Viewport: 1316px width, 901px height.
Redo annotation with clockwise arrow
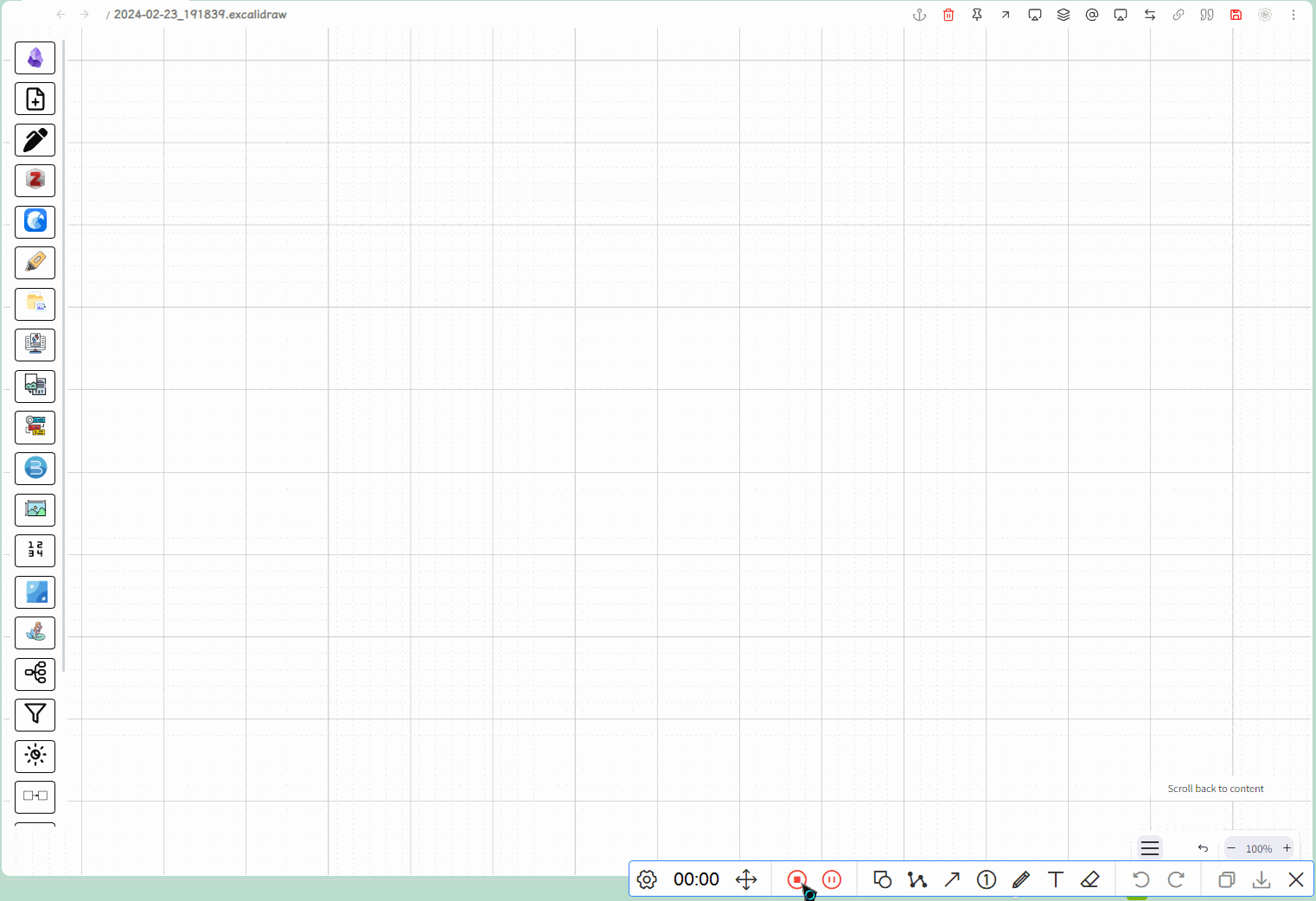[x=1176, y=880]
